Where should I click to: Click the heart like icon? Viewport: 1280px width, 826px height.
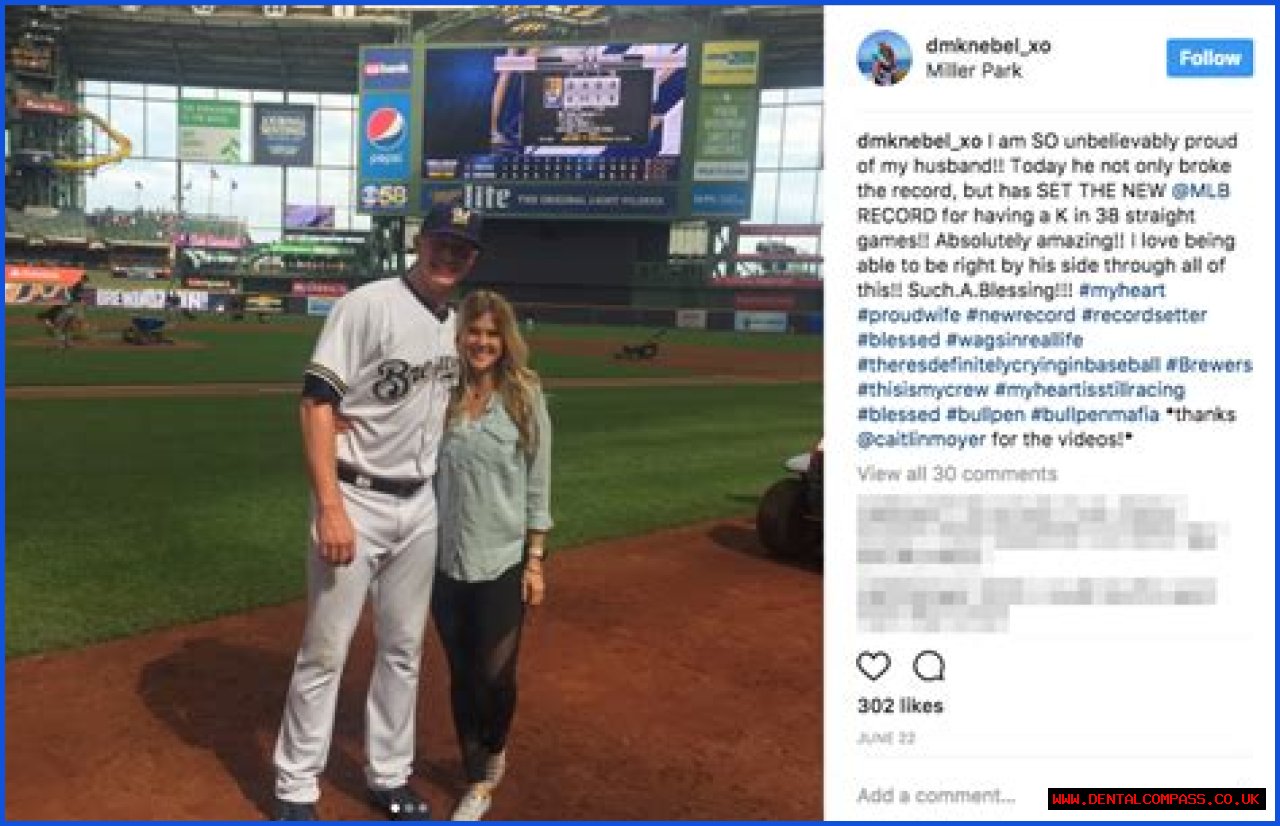tap(873, 666)
